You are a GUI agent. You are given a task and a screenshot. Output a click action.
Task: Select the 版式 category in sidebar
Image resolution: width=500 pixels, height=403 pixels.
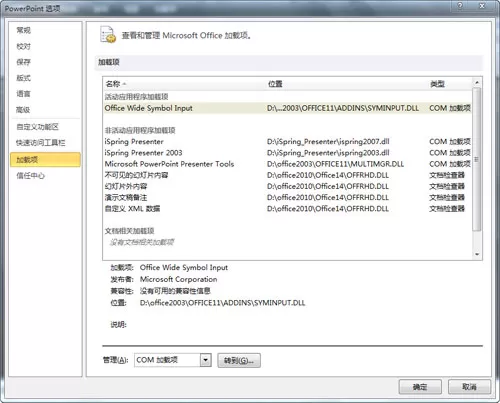click(23, 78)
